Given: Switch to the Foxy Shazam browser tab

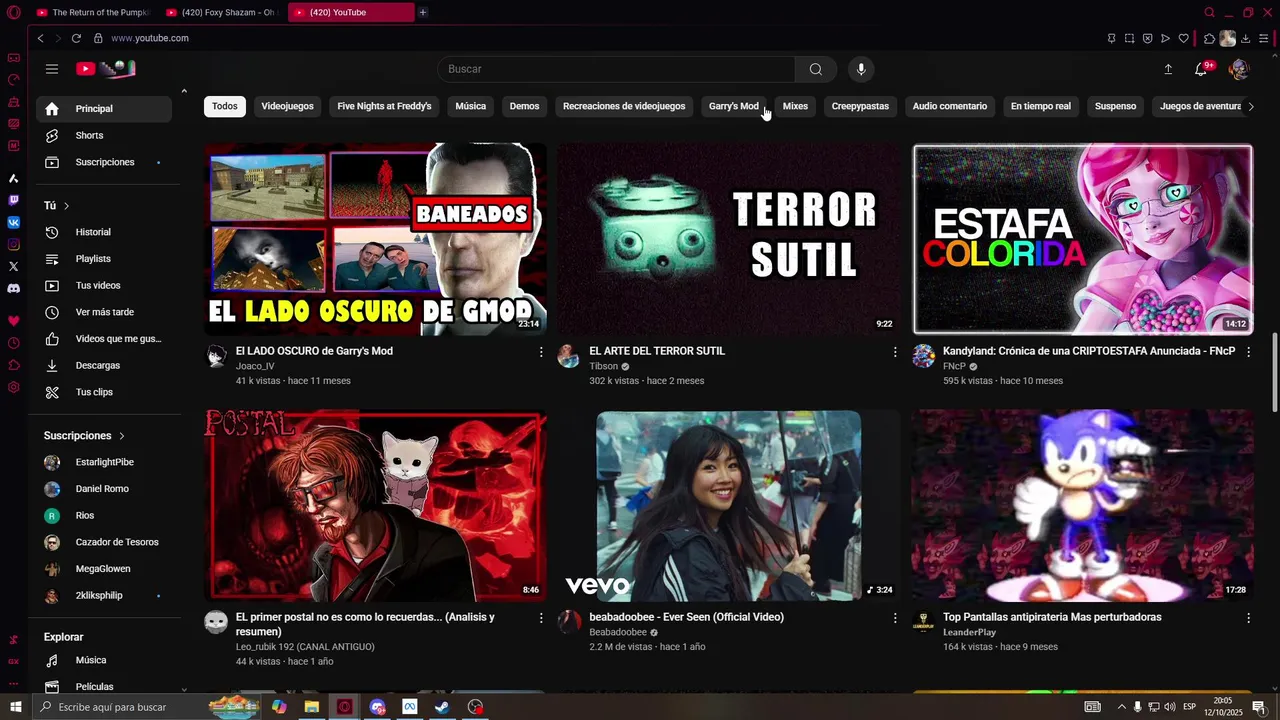Looking at the screenshot, I should [222, 12].
